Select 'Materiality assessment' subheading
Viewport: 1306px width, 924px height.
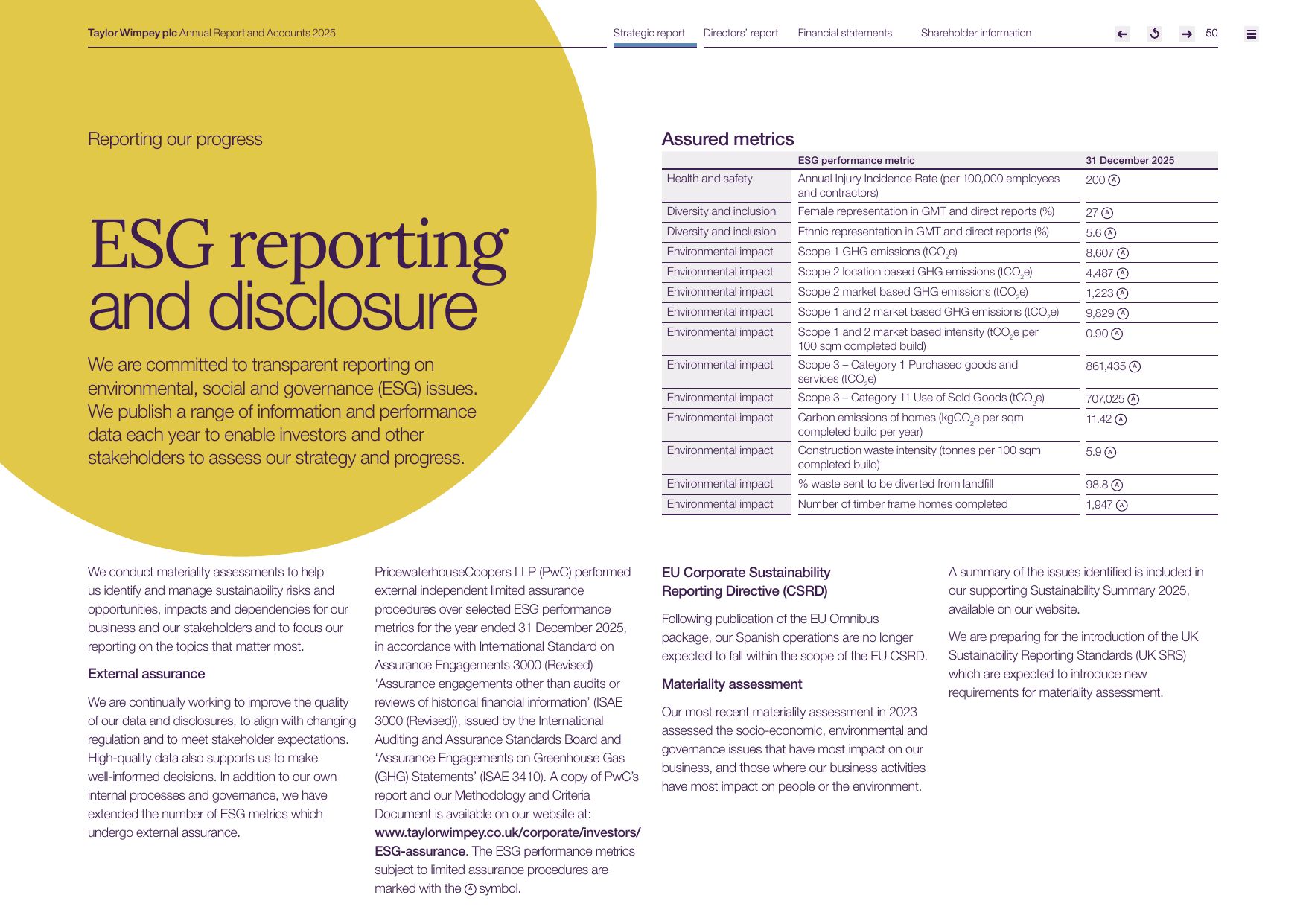pyautogui.click(x=731, y=684)
